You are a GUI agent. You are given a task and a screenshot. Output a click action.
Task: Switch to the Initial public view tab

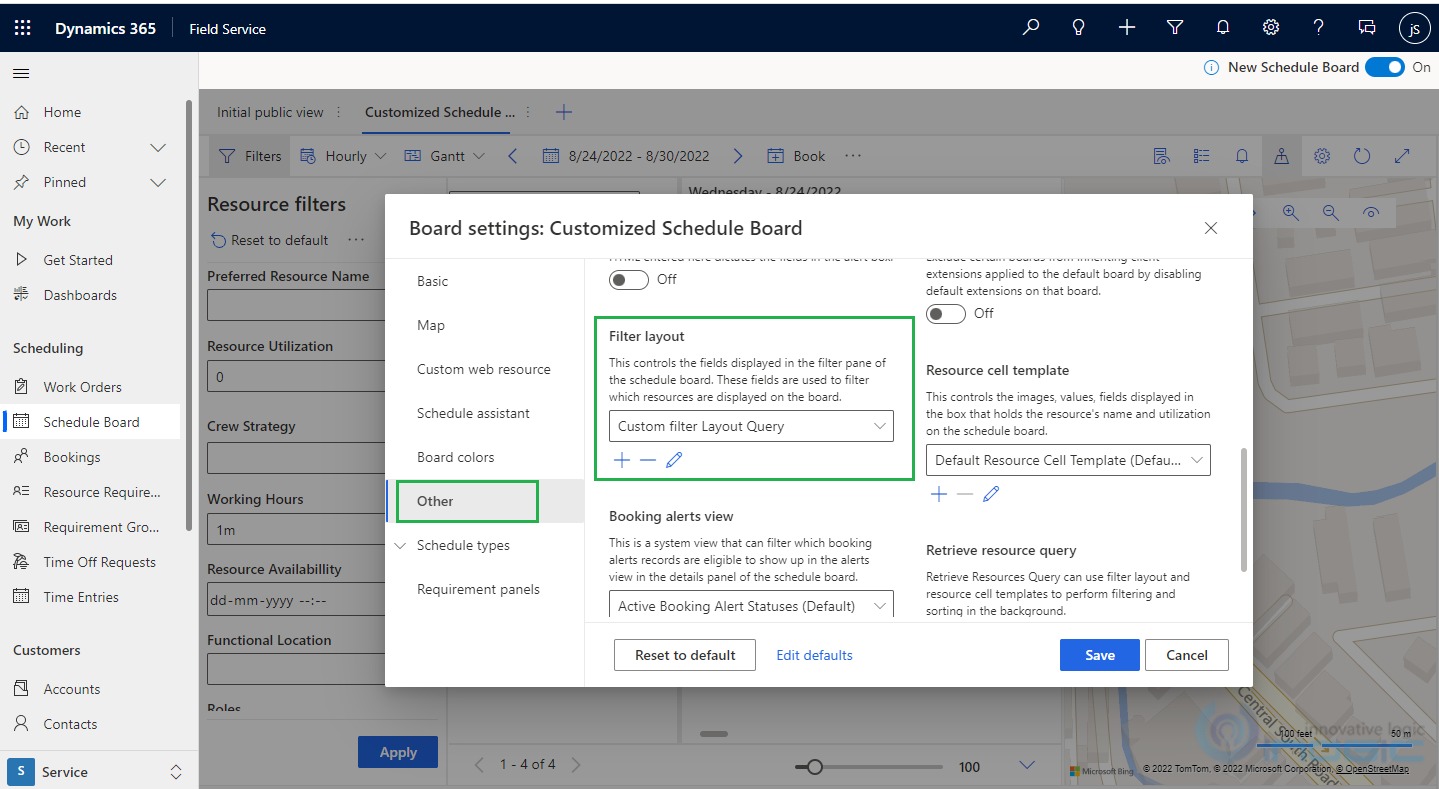pyautogui.click(x=268, y=112)
